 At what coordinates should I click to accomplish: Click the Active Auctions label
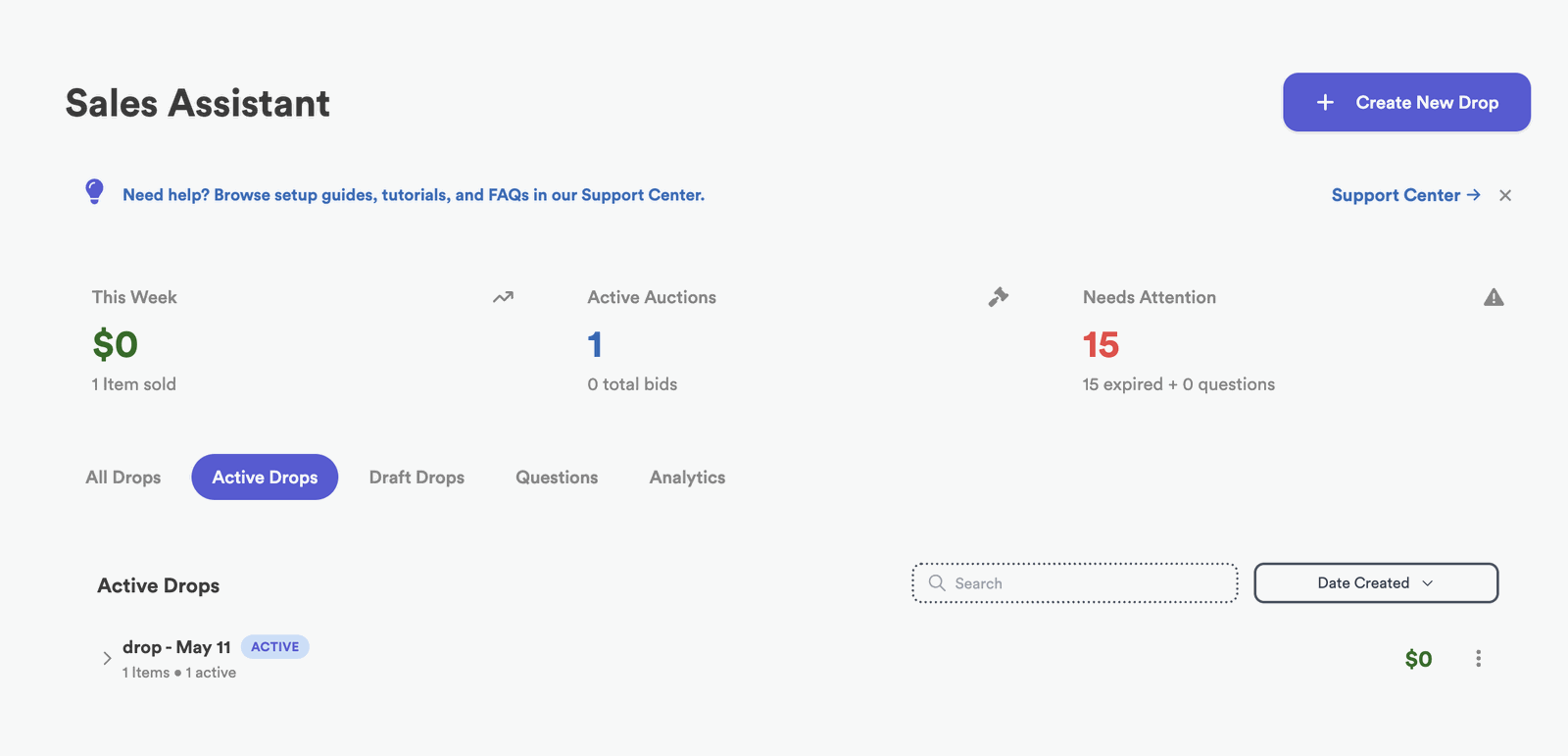(652, 297)
